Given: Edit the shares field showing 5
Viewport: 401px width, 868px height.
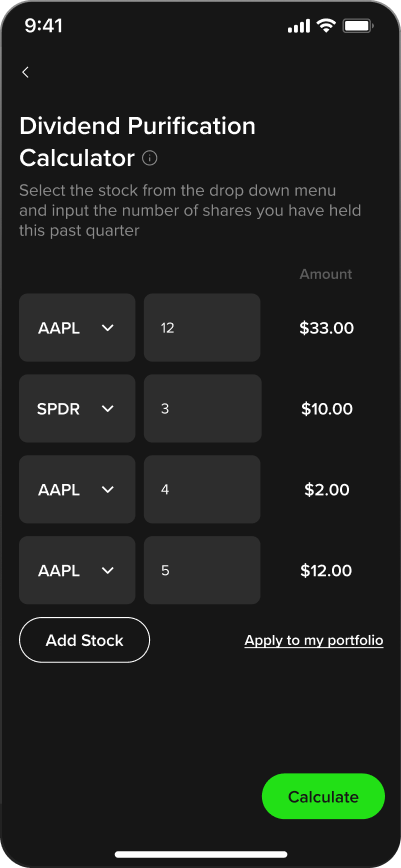Looking at the screenshot, I should coord(202,570).
